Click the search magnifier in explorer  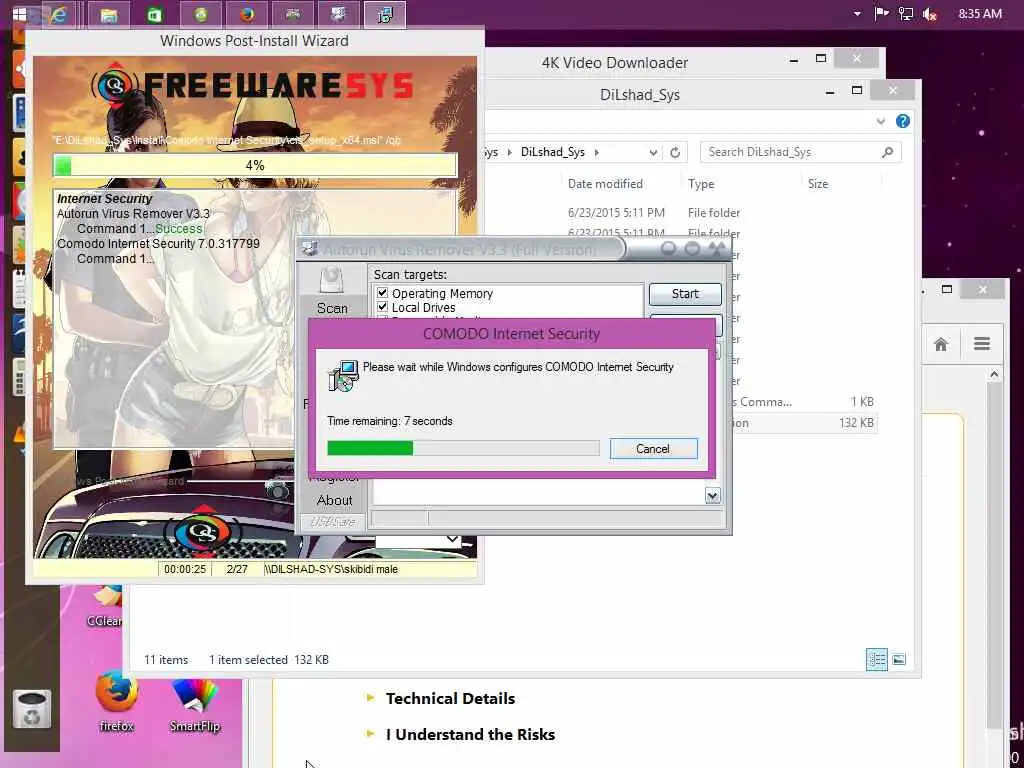[x=887, y=152]
